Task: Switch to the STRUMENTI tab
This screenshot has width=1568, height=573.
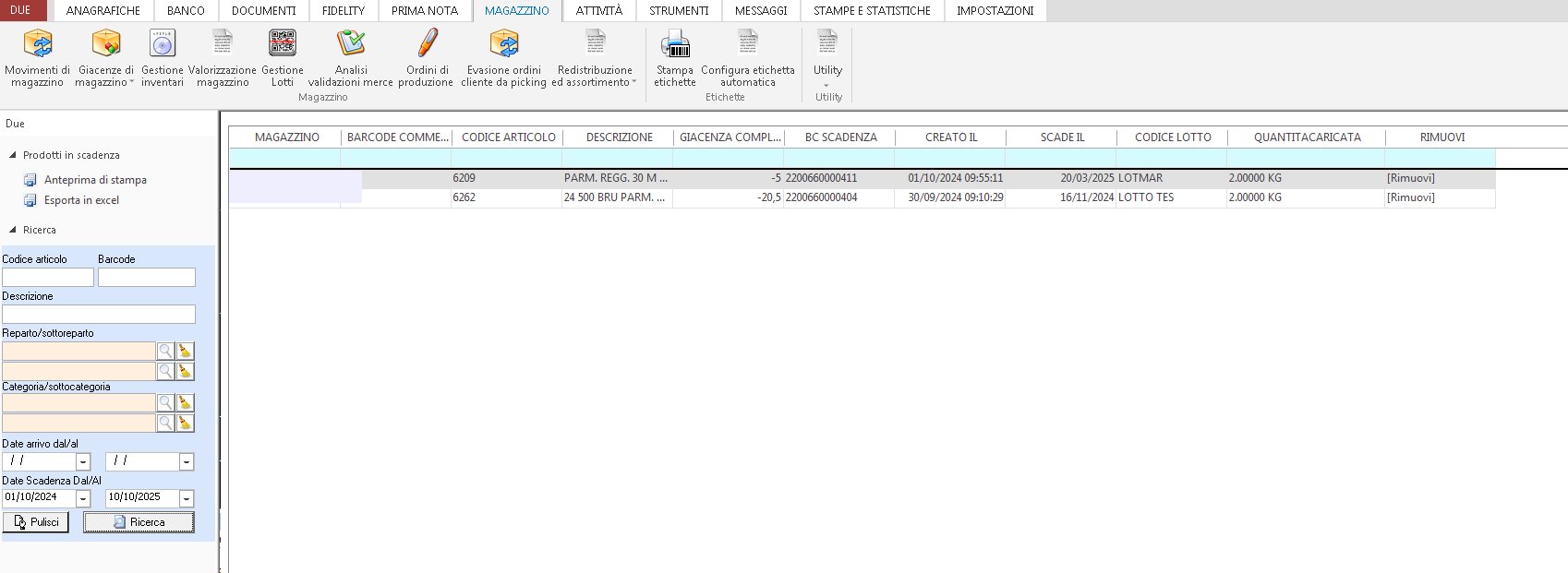Action: (x=679, y=11)
